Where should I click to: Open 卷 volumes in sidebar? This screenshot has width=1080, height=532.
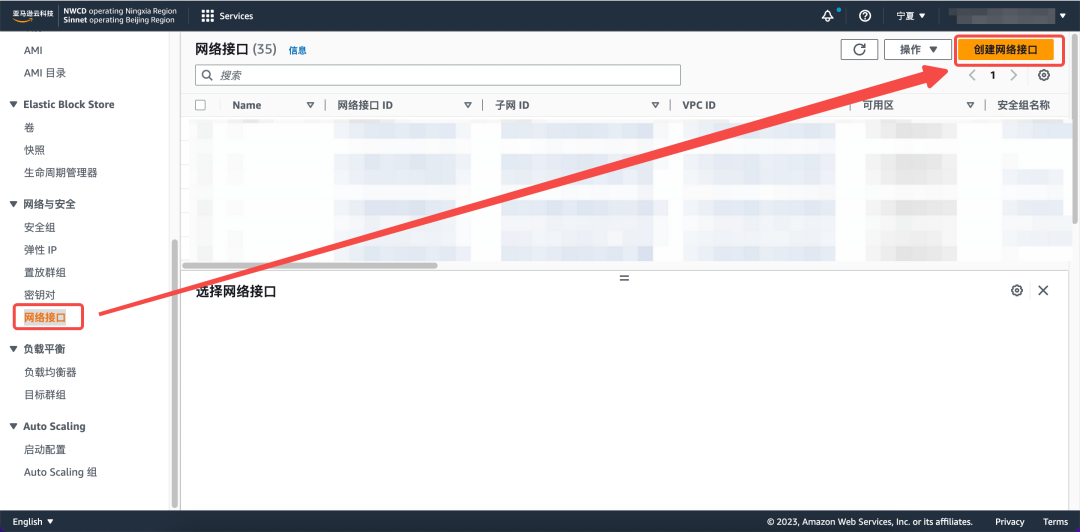pyautogui.click(x=29, y=127)
